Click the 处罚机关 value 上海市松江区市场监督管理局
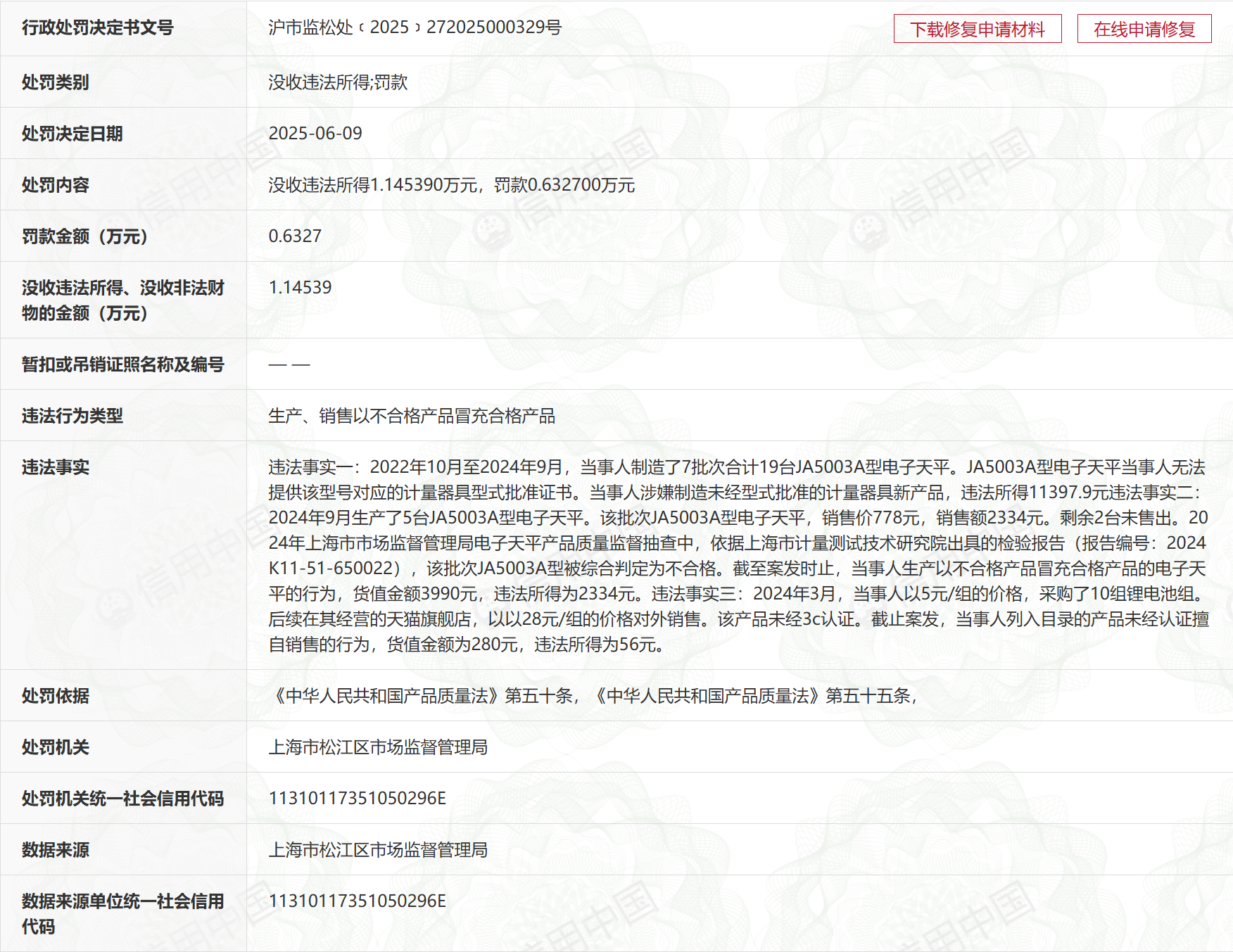This screenshot has height=952, width=1233. click(378, 747)
